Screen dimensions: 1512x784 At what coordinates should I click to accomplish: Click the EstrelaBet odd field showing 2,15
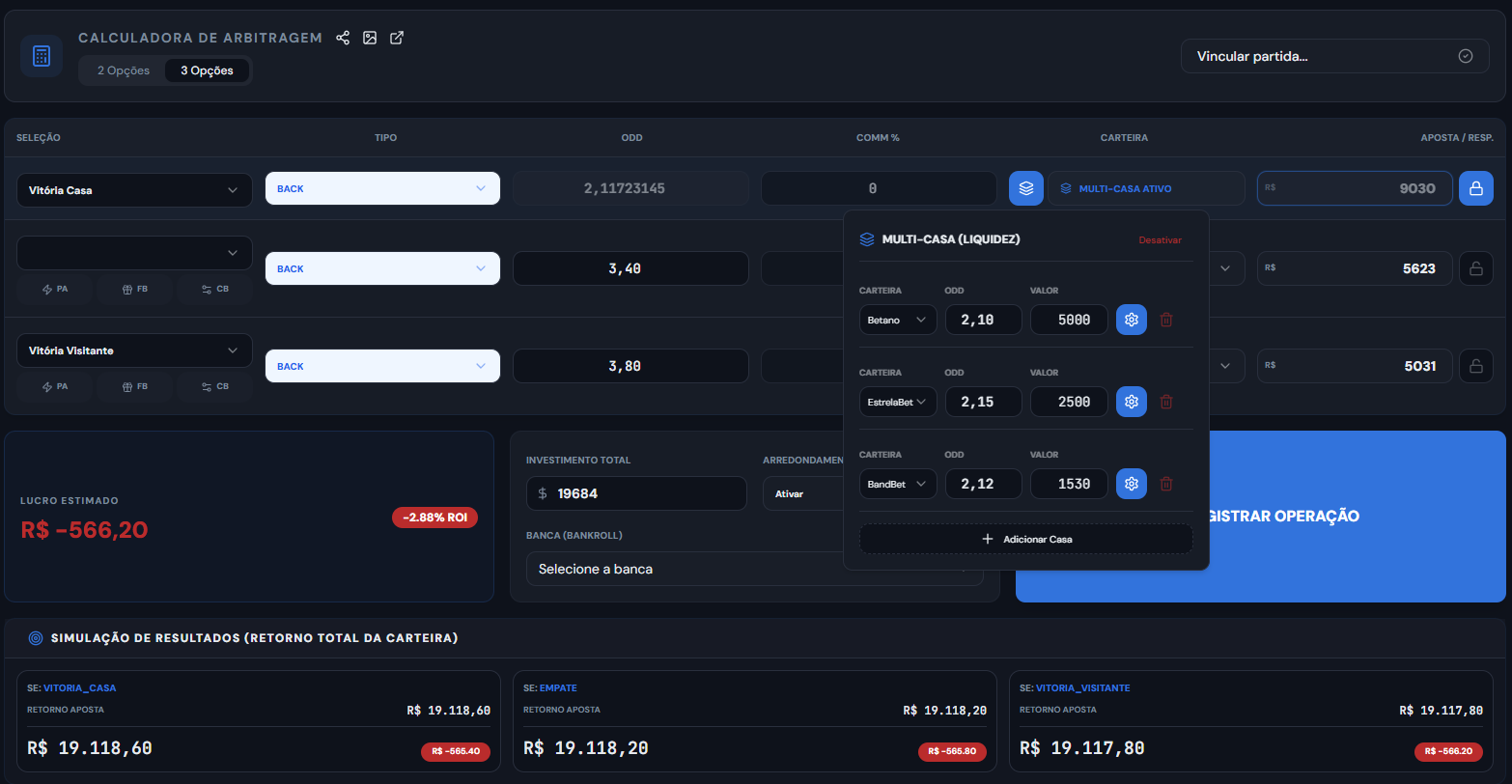click(x=984, y=402)
